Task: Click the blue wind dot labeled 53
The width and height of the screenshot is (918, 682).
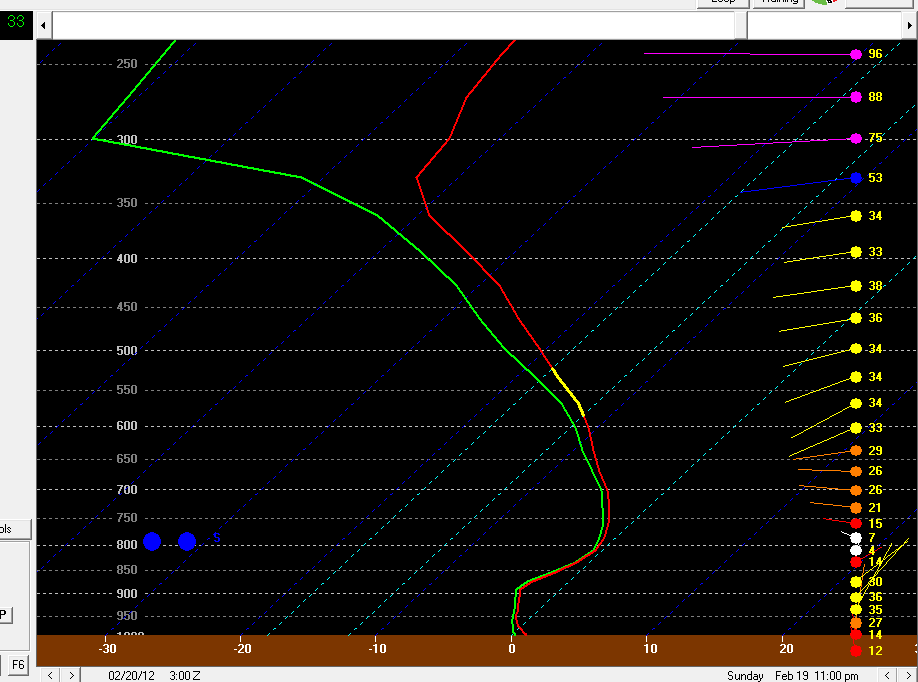Action: click(856, 178)
